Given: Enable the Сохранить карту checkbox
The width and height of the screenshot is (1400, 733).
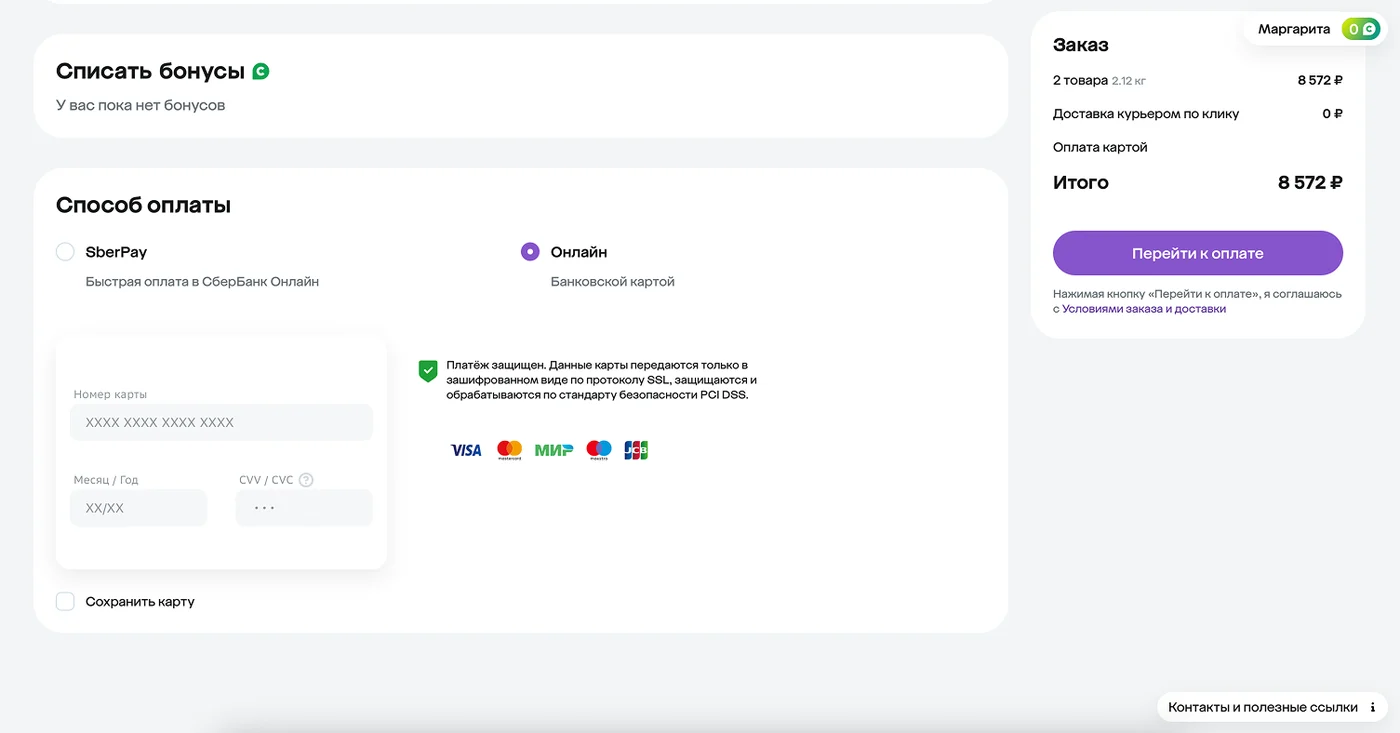Looking at the screenshot, I should 65,601.
